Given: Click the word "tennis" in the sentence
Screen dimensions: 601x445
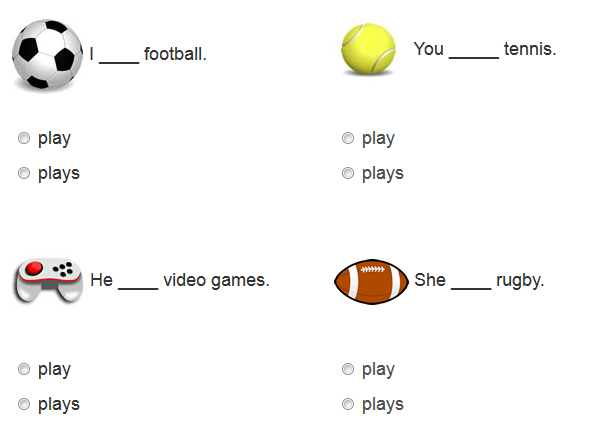Looking at the screenshot, I should pyautogui.click(x=530, y=49).
